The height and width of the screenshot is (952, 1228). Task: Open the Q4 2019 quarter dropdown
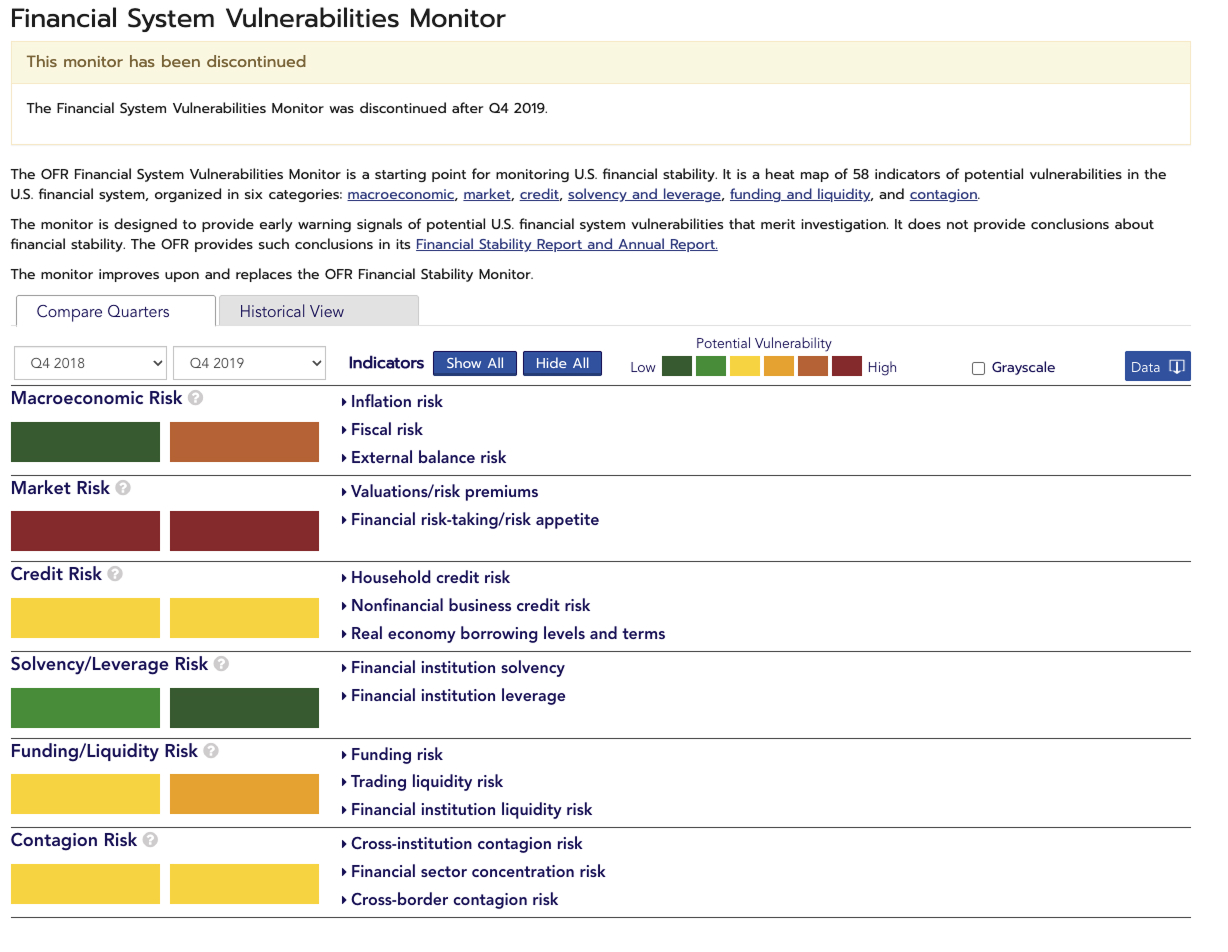(x=248, y=363)
